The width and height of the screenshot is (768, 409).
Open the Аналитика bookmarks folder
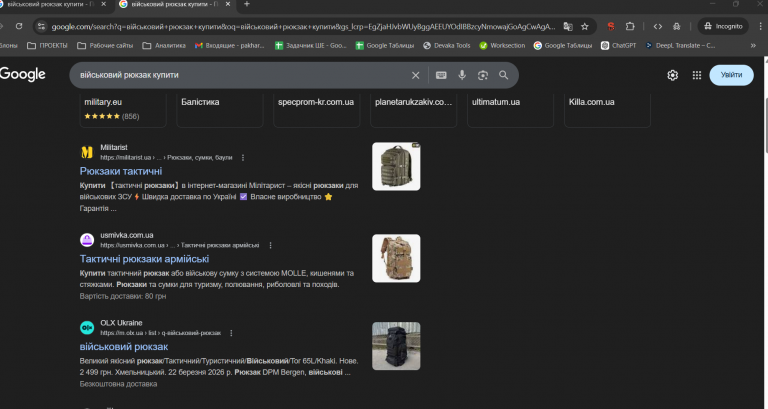[164, 46]
